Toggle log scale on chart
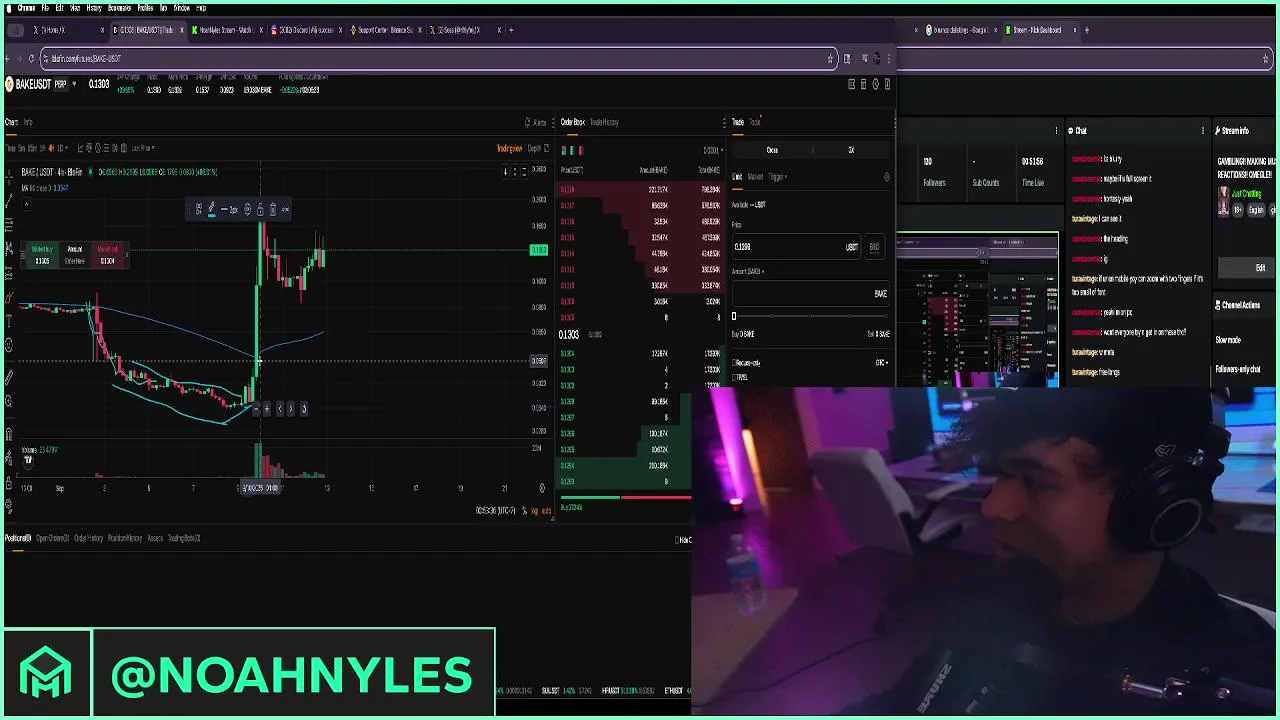 (533, 511)
